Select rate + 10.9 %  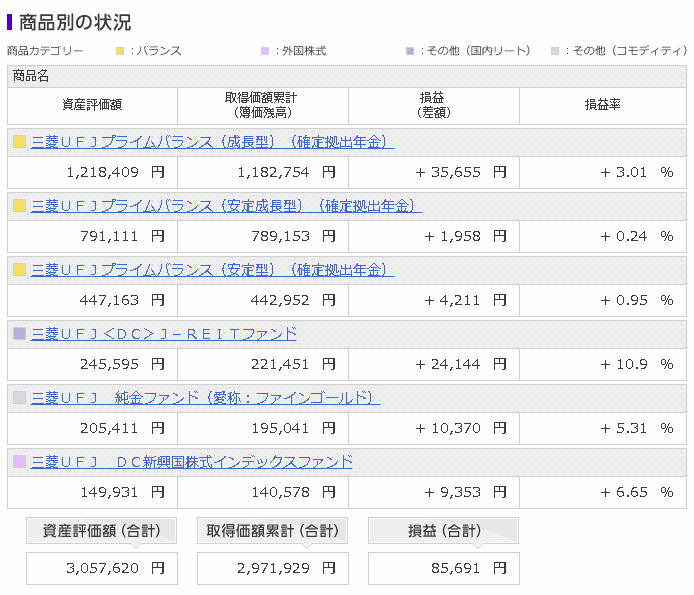[x=637, y=364]
